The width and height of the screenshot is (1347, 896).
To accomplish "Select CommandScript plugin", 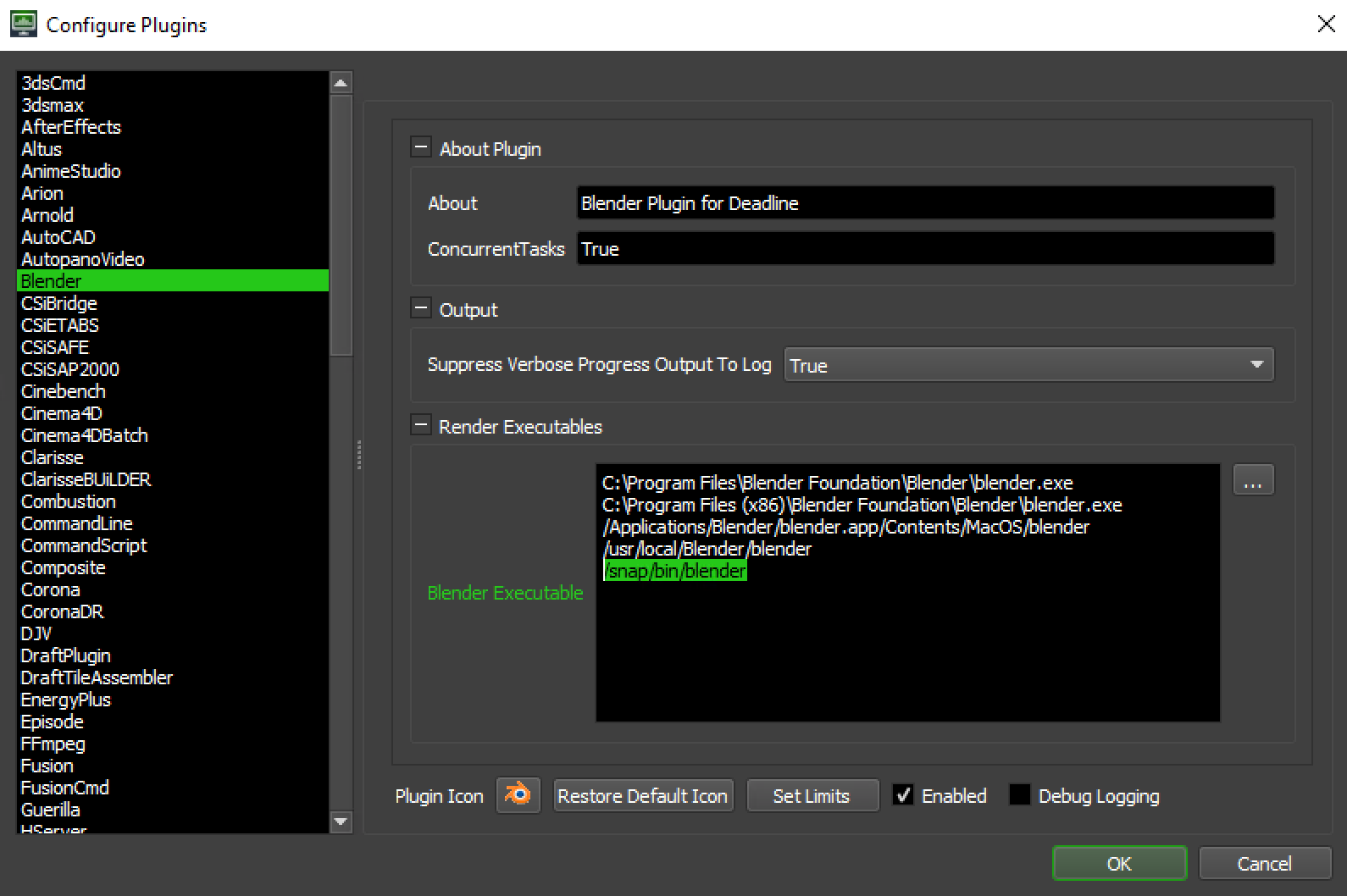I will point(173,545).
